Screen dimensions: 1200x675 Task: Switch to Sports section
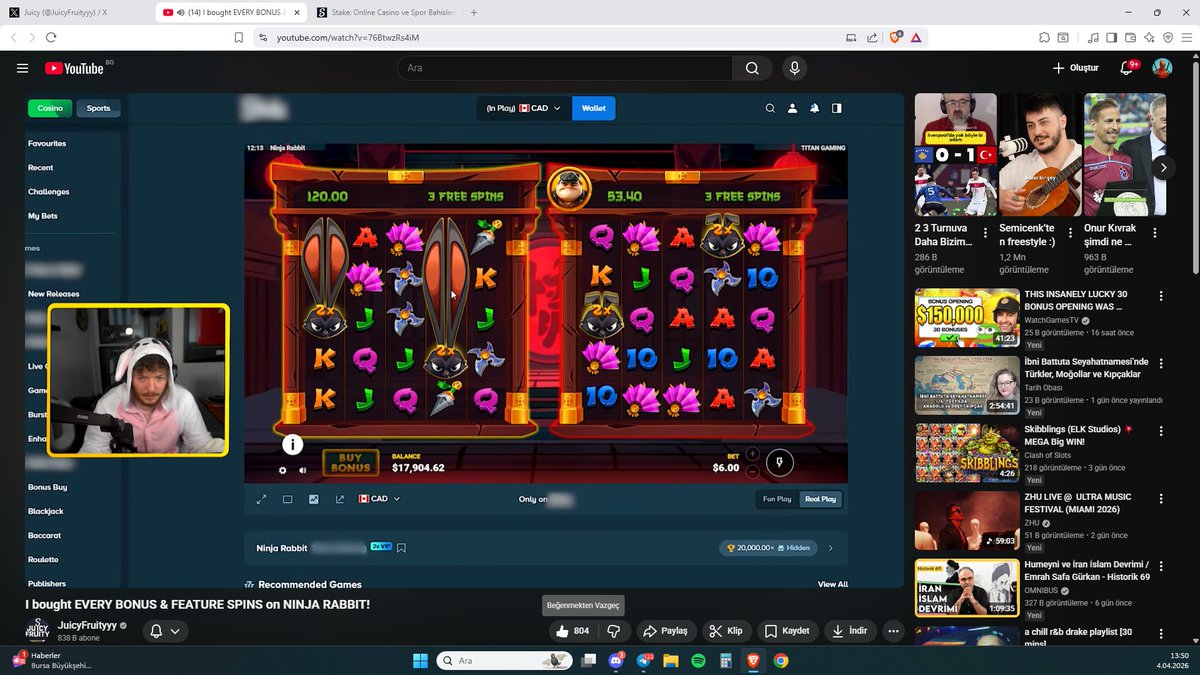coord(98,108)
